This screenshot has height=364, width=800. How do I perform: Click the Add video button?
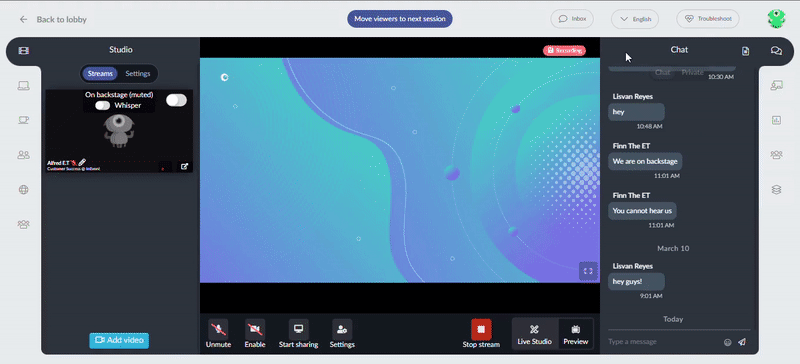[x=119, y=341]
